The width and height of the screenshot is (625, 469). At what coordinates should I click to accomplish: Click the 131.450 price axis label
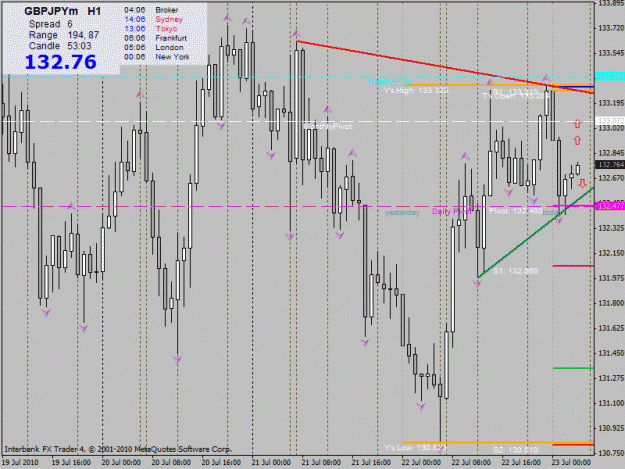pos(611,353)
